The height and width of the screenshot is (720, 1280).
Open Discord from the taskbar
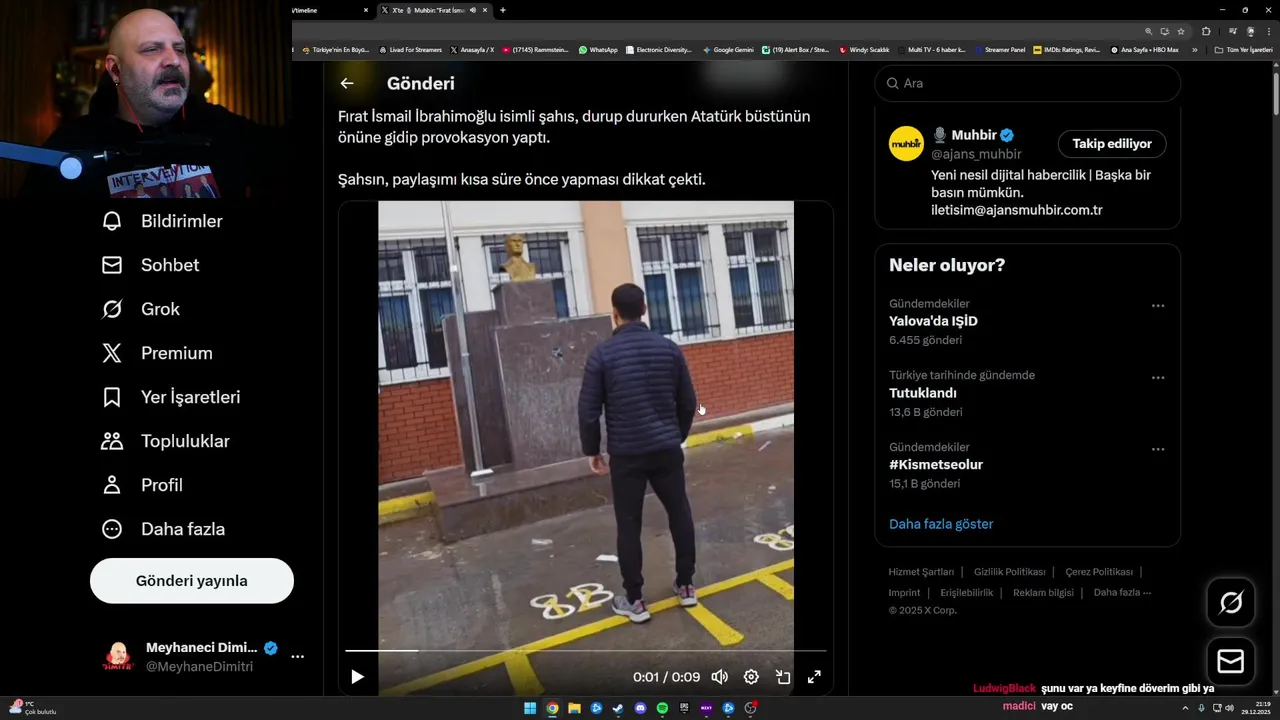pyautogui.click(x=641, y=709)
